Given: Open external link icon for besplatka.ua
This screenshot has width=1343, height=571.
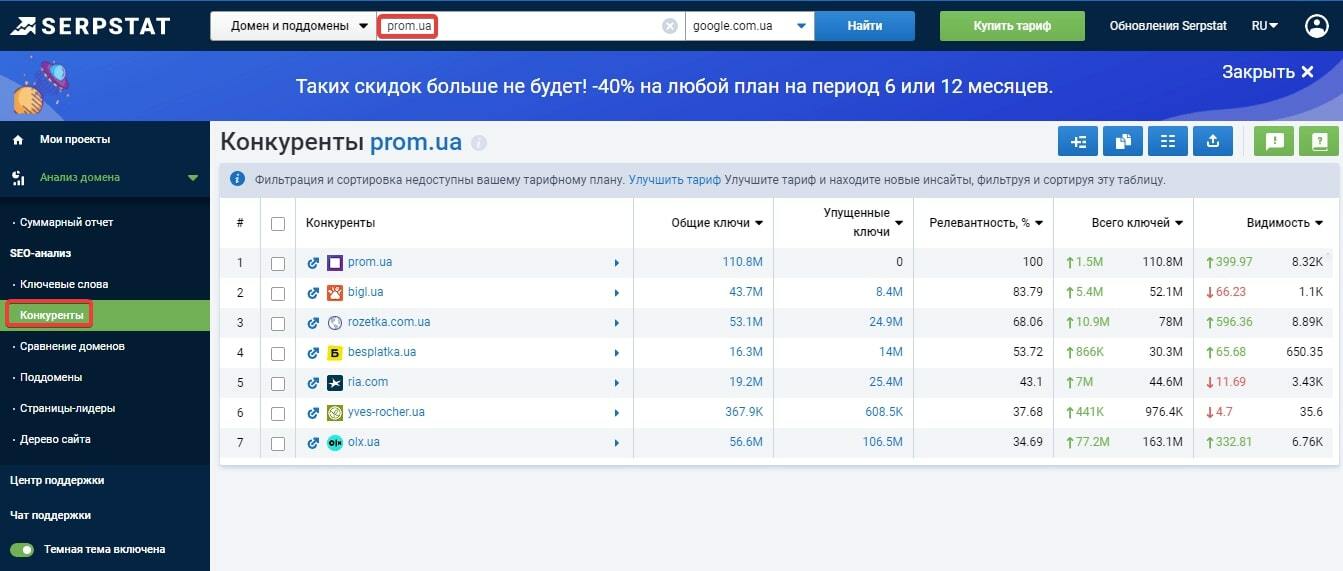Looking at the screenshot, I should tap(313, 353).
